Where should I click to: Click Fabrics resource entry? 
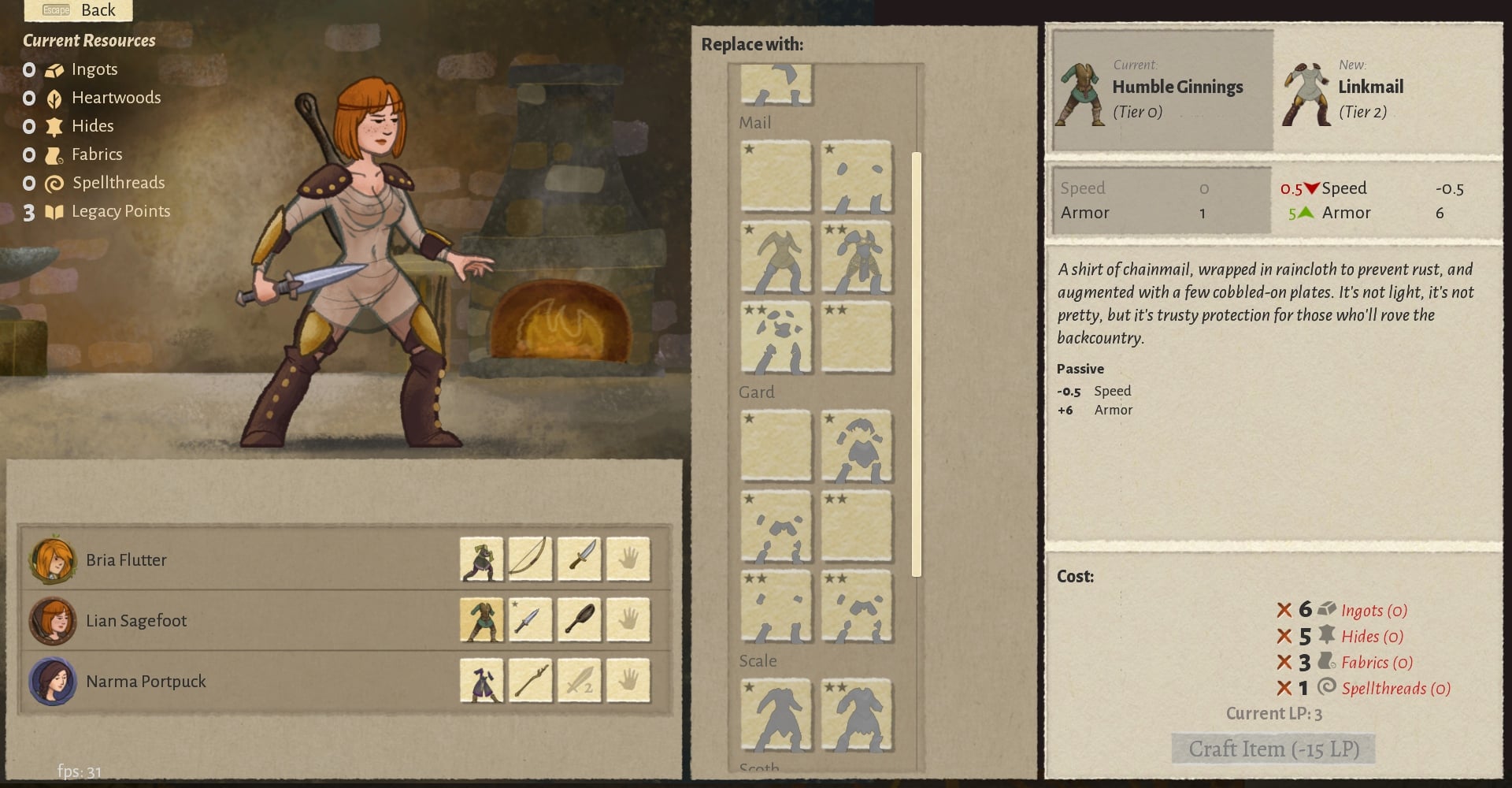click(72, 154)
